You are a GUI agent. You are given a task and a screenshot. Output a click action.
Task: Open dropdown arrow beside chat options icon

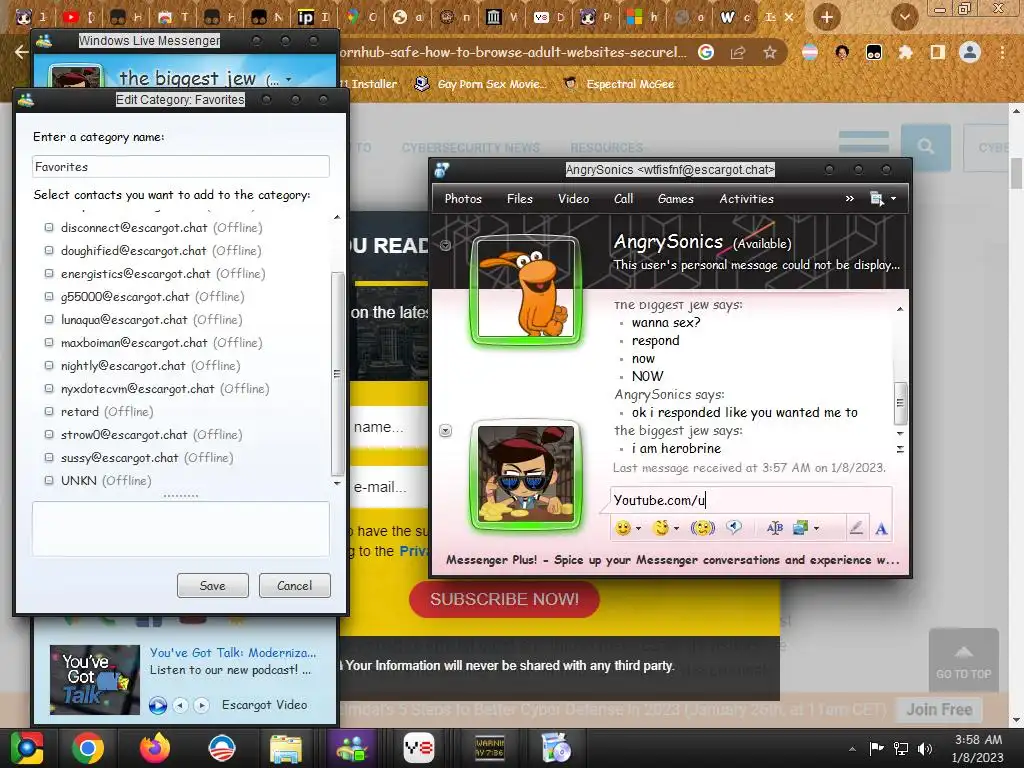click(x=893, y=199)
